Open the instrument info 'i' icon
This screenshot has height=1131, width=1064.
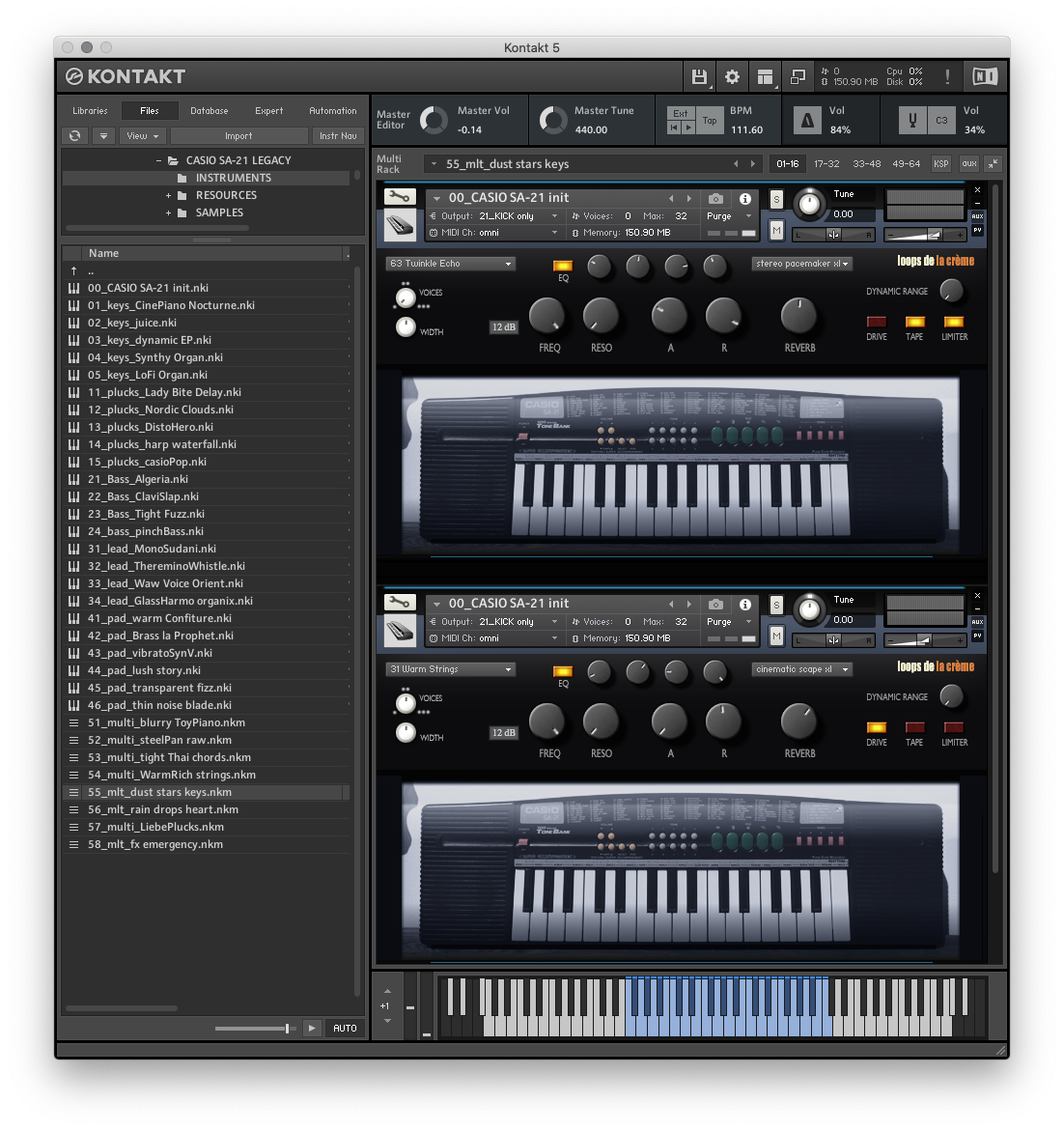[x=744, y=198]
